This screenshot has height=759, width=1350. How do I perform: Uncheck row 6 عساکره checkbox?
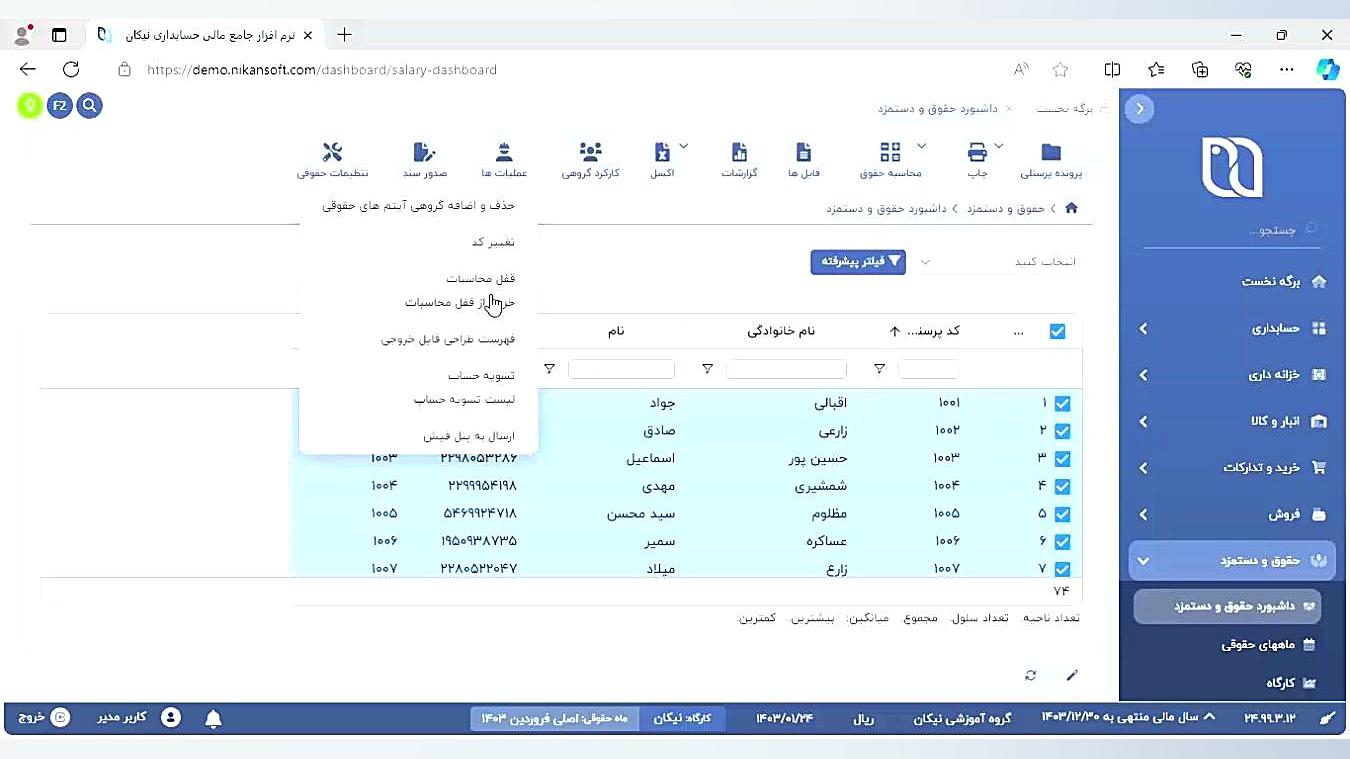[1062, 542]
